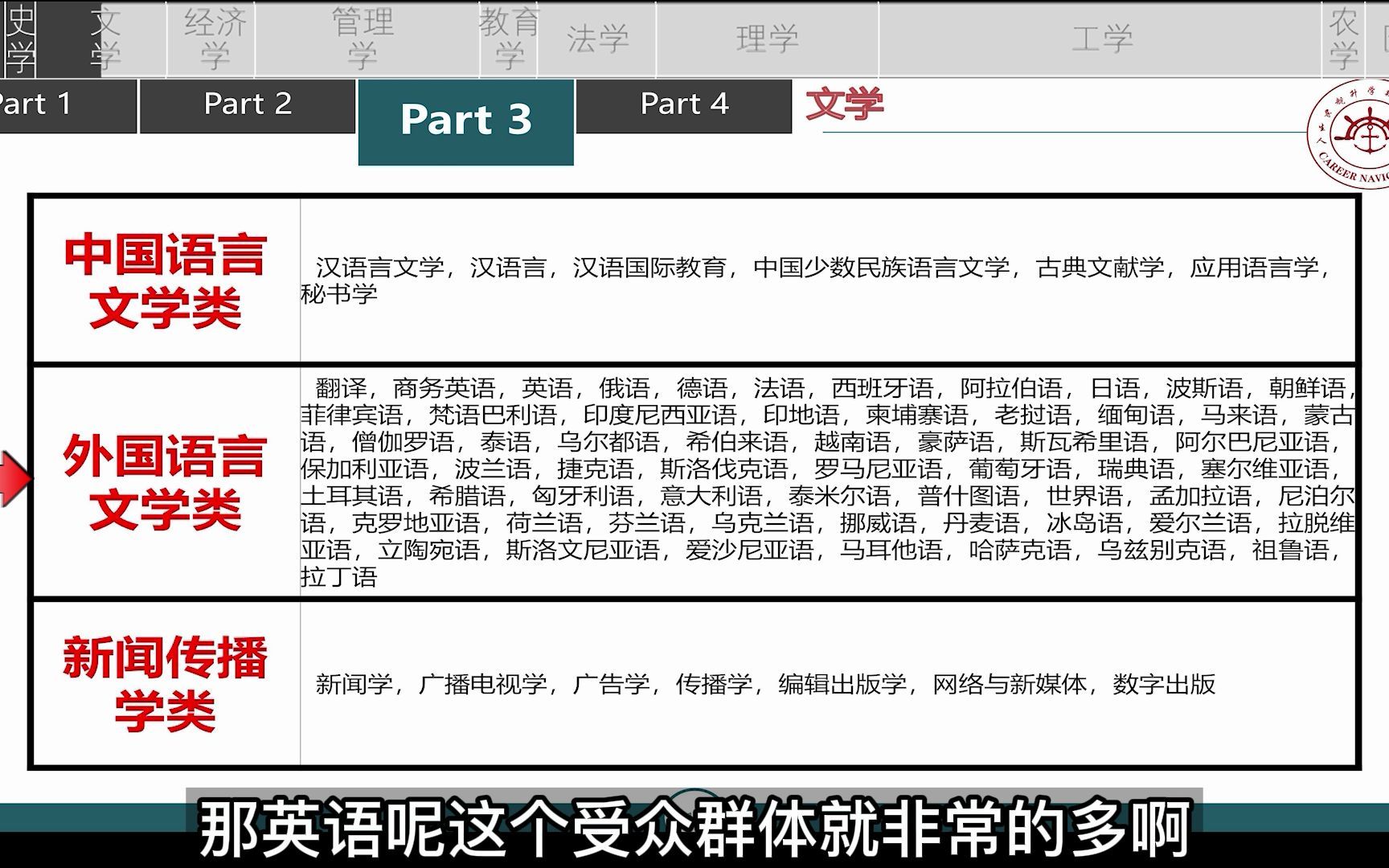This screenshot has width=1389, height=868.
Task: Click 新闻学 in journalism row
Action: pyautogui.click(x=354, y=684)
